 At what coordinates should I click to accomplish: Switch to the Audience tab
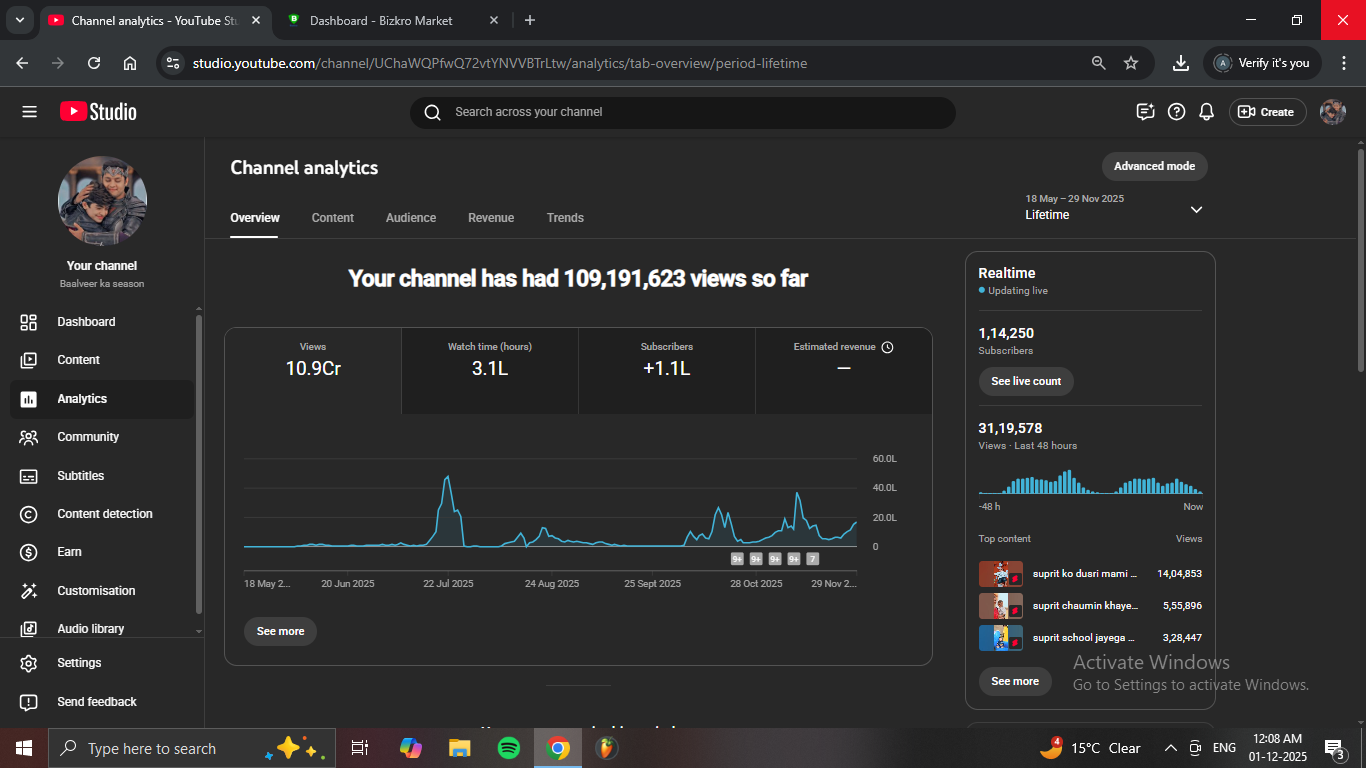click(411, 218)
